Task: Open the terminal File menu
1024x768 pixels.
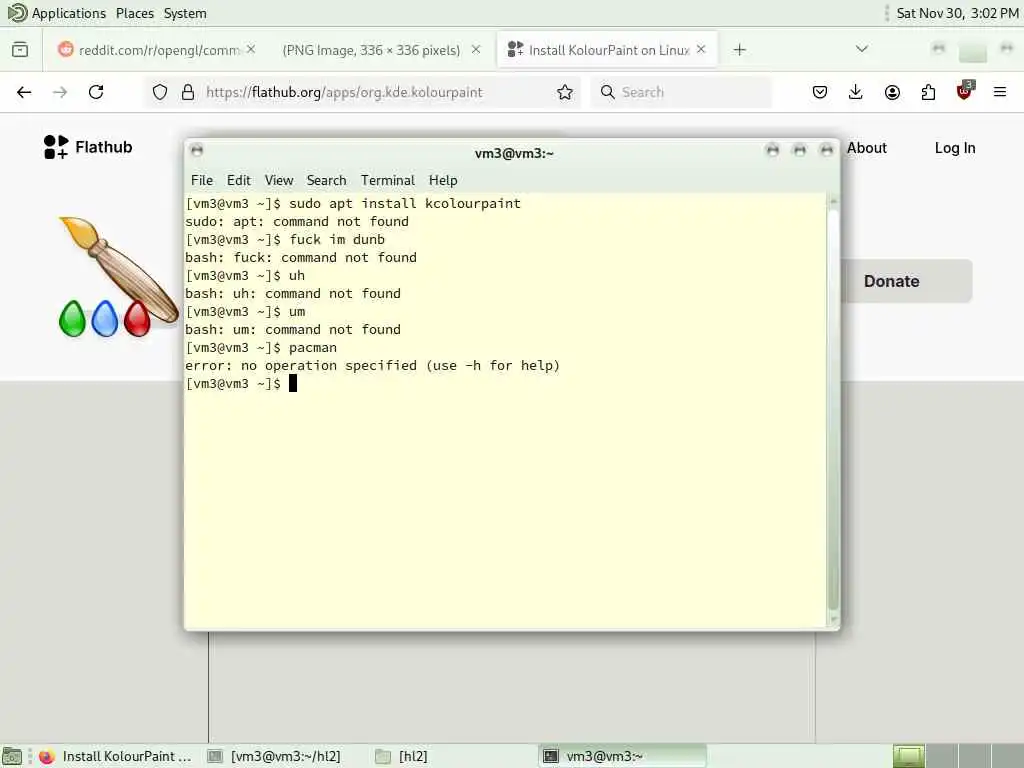Action: tap(202, 180)
